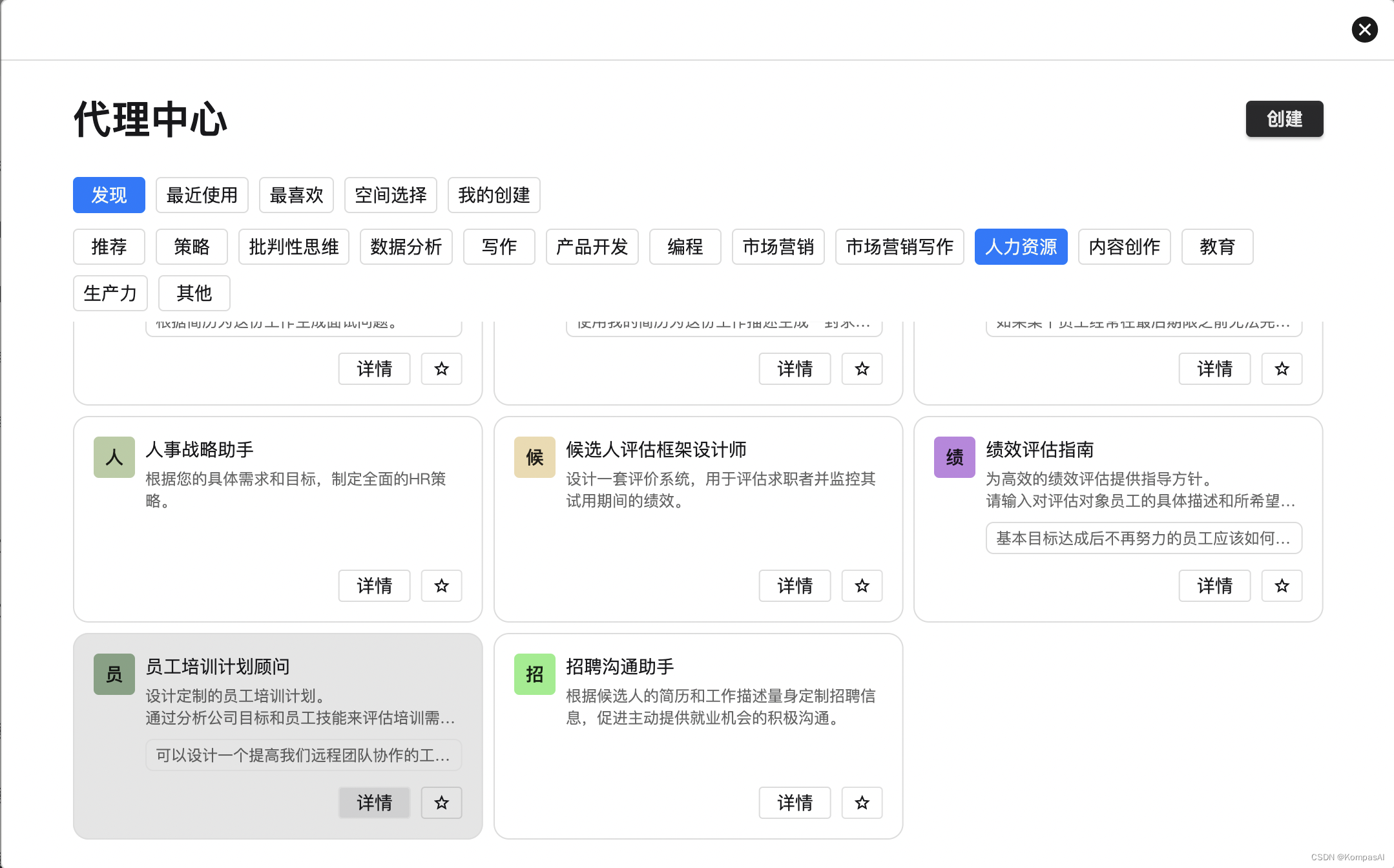Choose the 其他 category chip
The image size is (1394, 868).
click(x=194, y=293)
